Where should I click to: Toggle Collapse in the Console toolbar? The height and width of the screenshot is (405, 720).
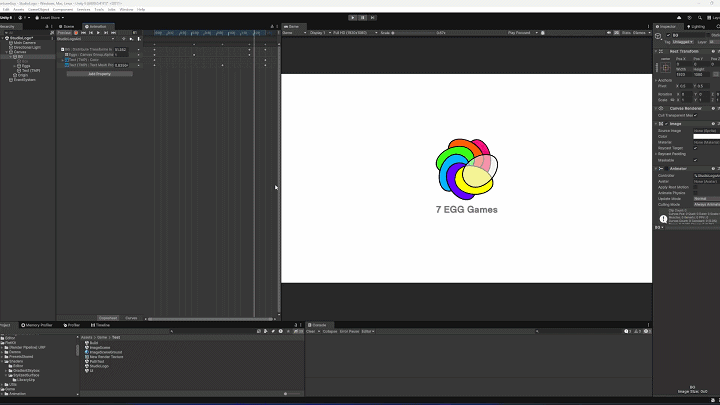tap(330, 332)
